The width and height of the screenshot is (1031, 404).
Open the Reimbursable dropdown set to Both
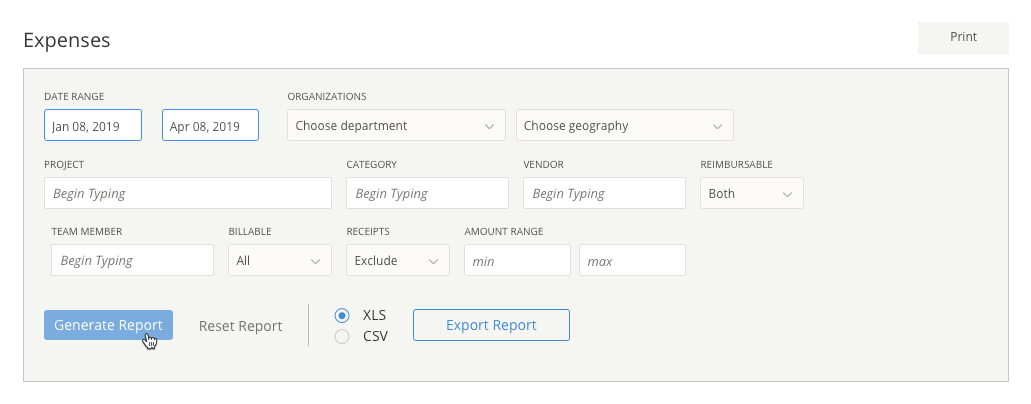752,193
